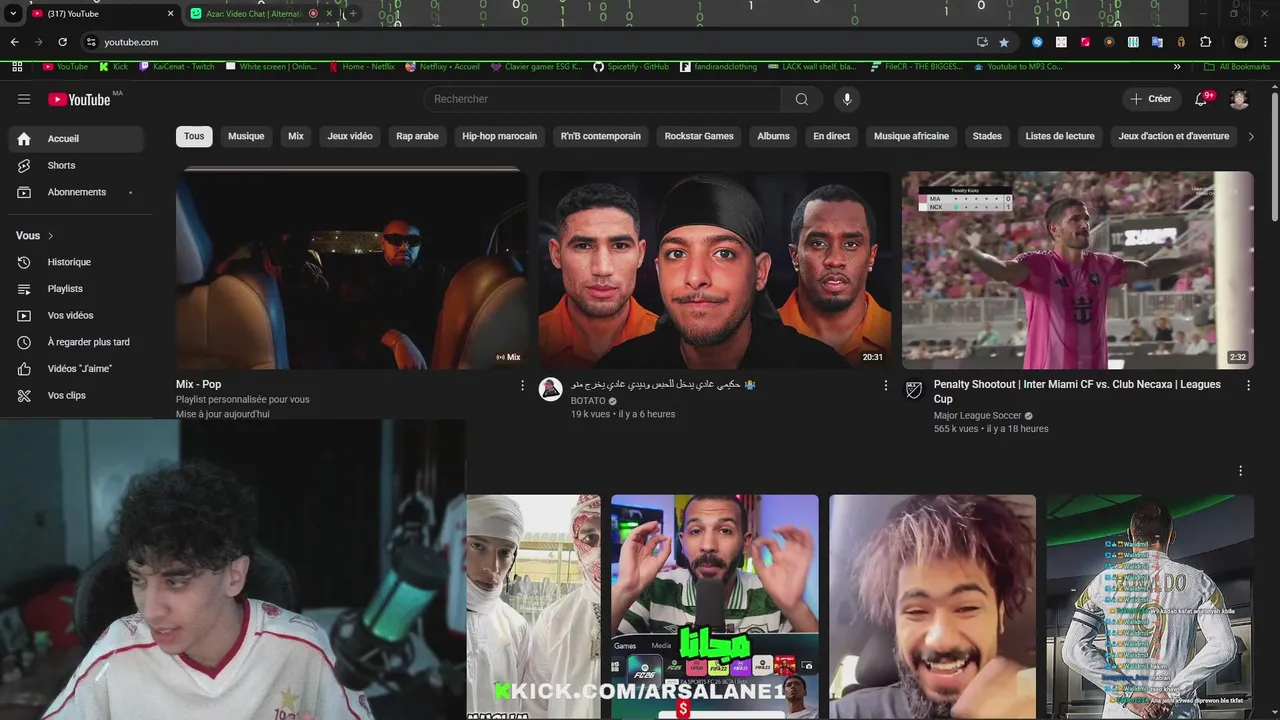Viewport: 1280px width, 720px height.
Task: Select the R'n'B contemporain chip
Action: point(601,136)
